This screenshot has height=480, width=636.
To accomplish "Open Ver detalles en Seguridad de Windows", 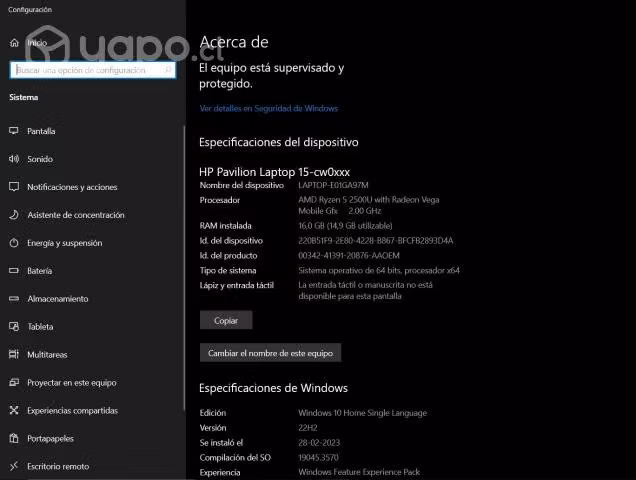I will 269,108.
